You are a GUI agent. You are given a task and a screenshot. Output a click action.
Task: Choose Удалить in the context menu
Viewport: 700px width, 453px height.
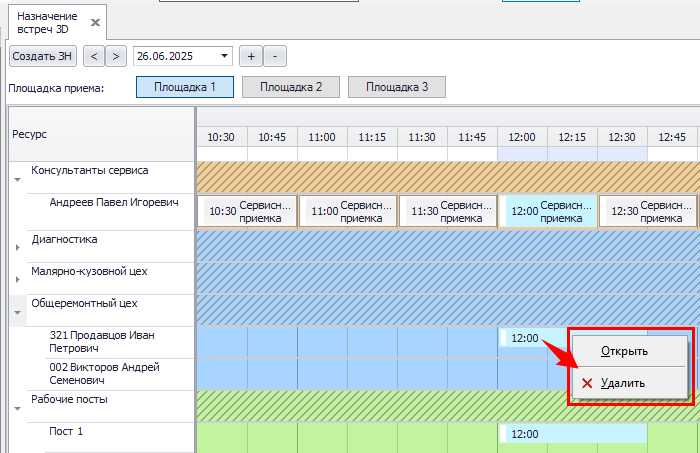tap(622, 383)
